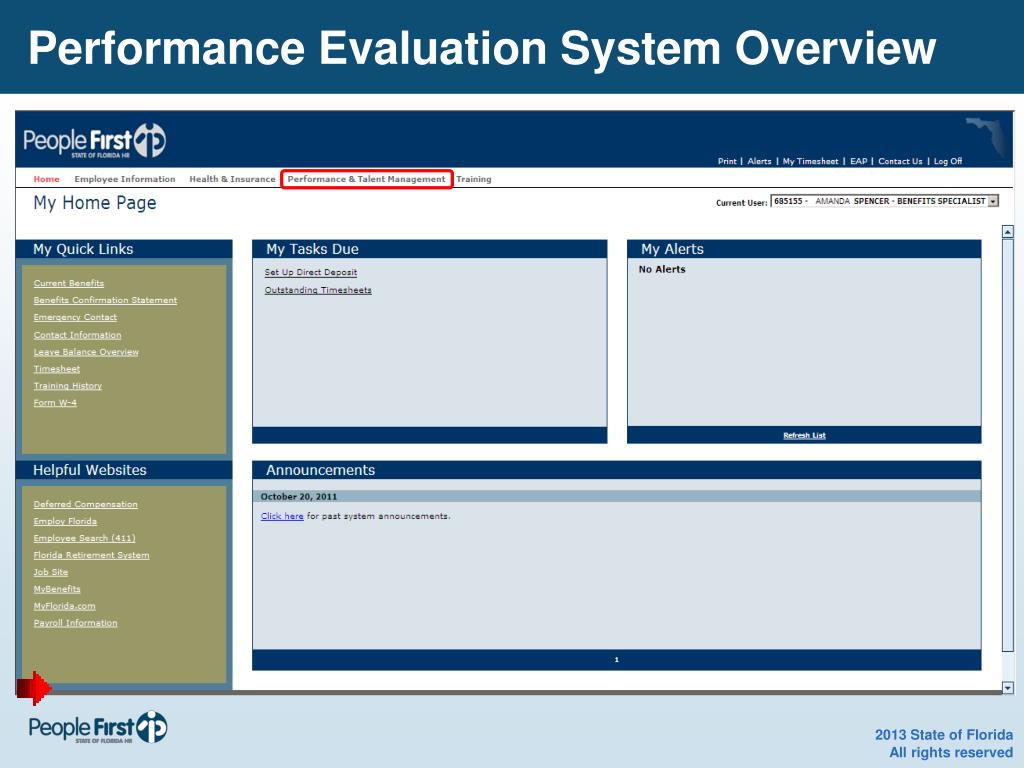Open Set Up Direct Deposit task

(x=311, y=272)
